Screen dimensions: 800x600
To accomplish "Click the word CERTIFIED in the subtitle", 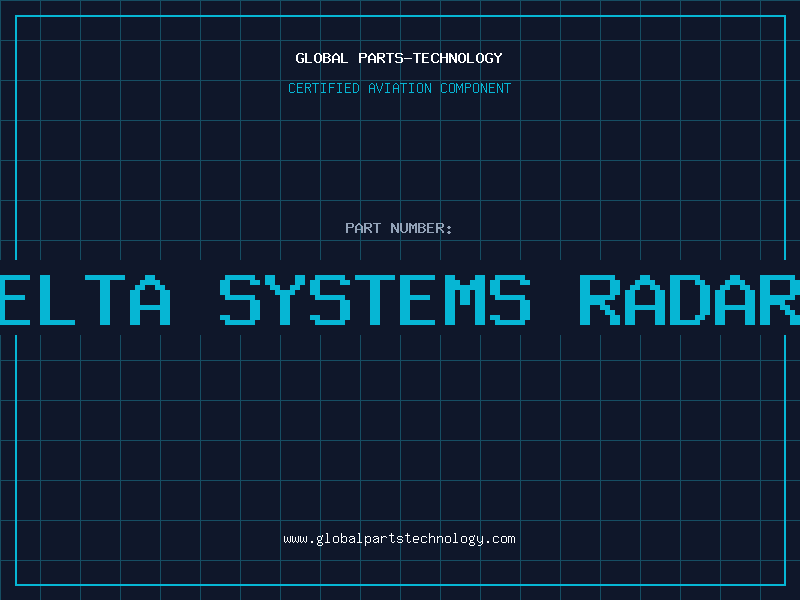I will [x=324, y=88].
